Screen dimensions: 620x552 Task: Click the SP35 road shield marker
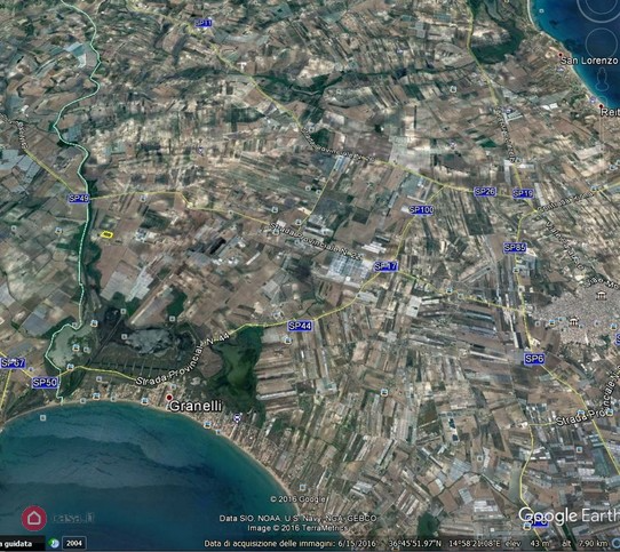pos(515,247)
